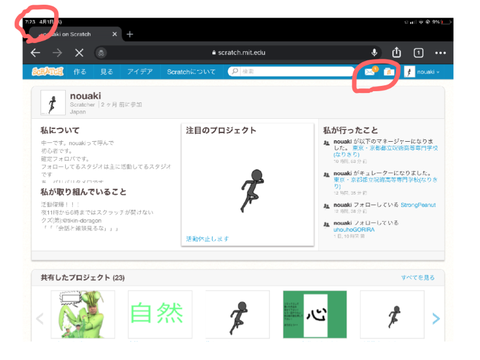Close the 'on Scratch' browser tab
The image size is (480, 360).
coord(114,34)
